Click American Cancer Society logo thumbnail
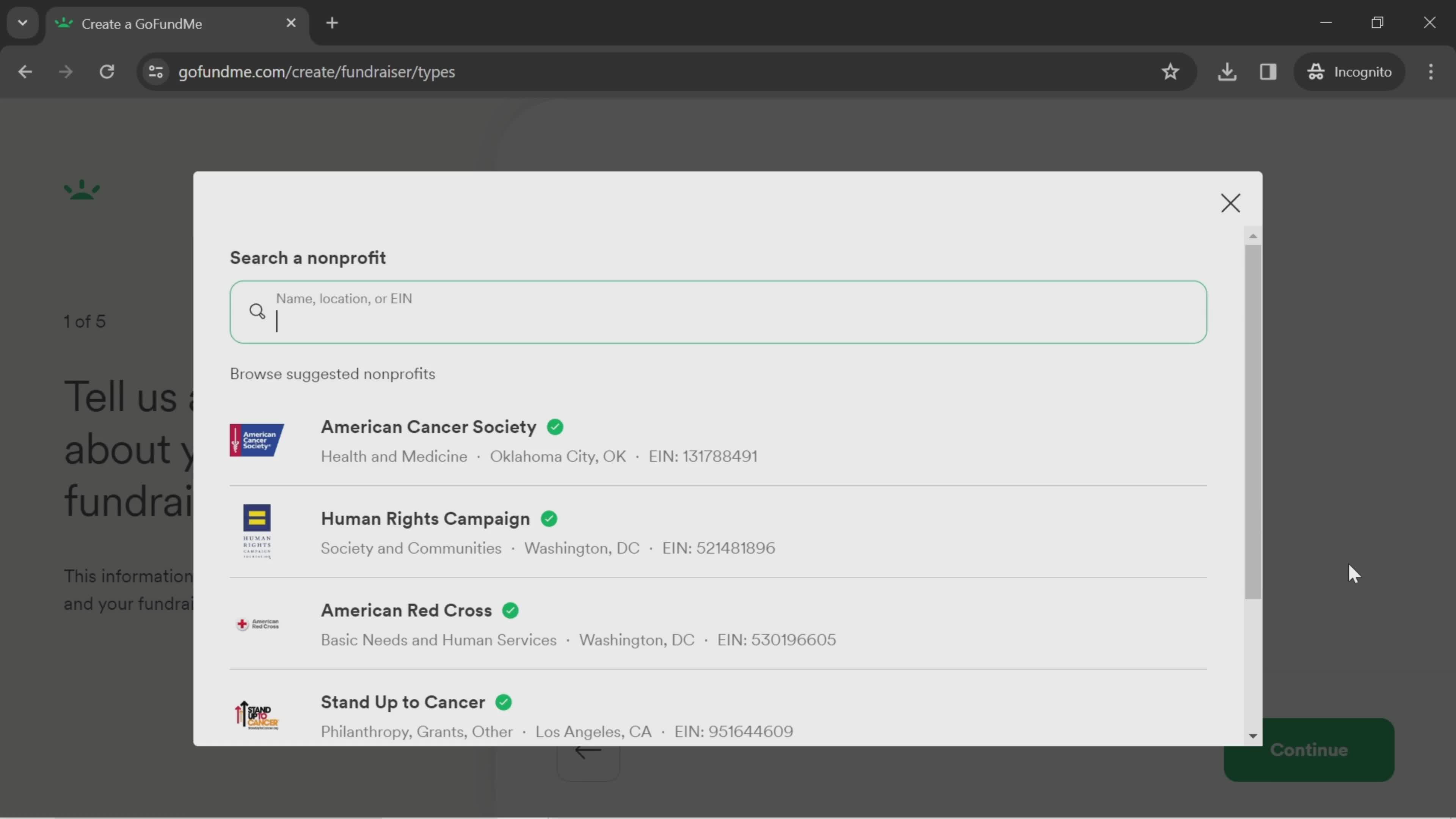 coord(257,440)
